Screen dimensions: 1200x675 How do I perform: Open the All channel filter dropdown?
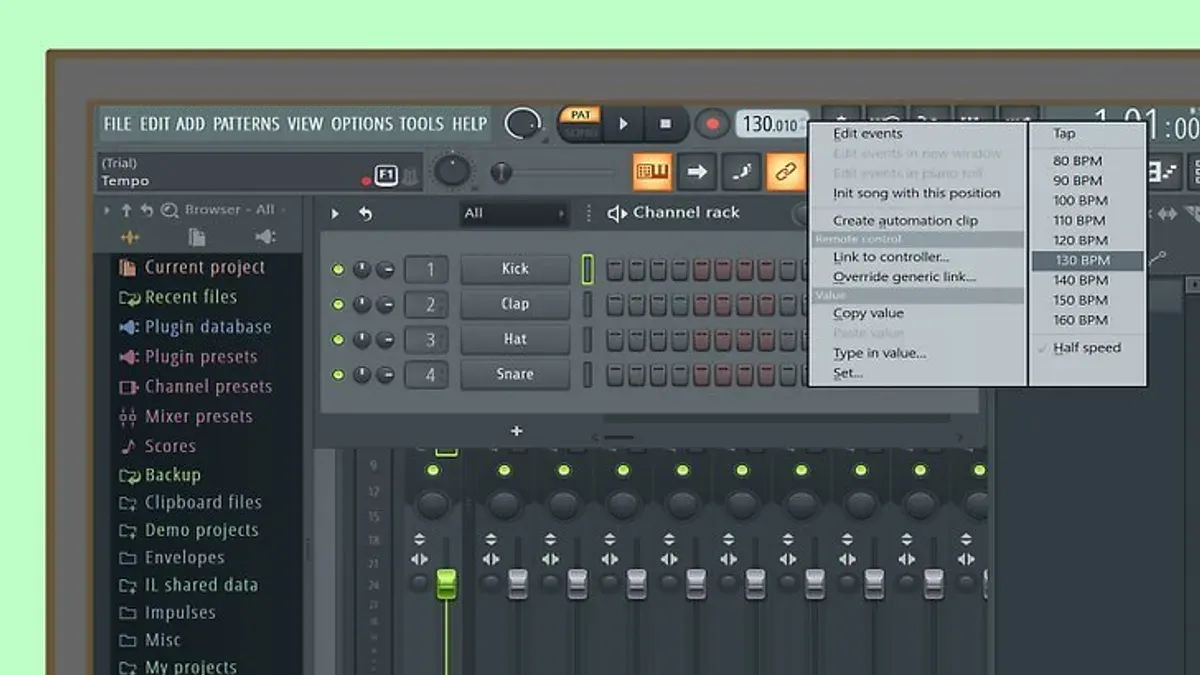pyautogui.click(x=514, y=213)
